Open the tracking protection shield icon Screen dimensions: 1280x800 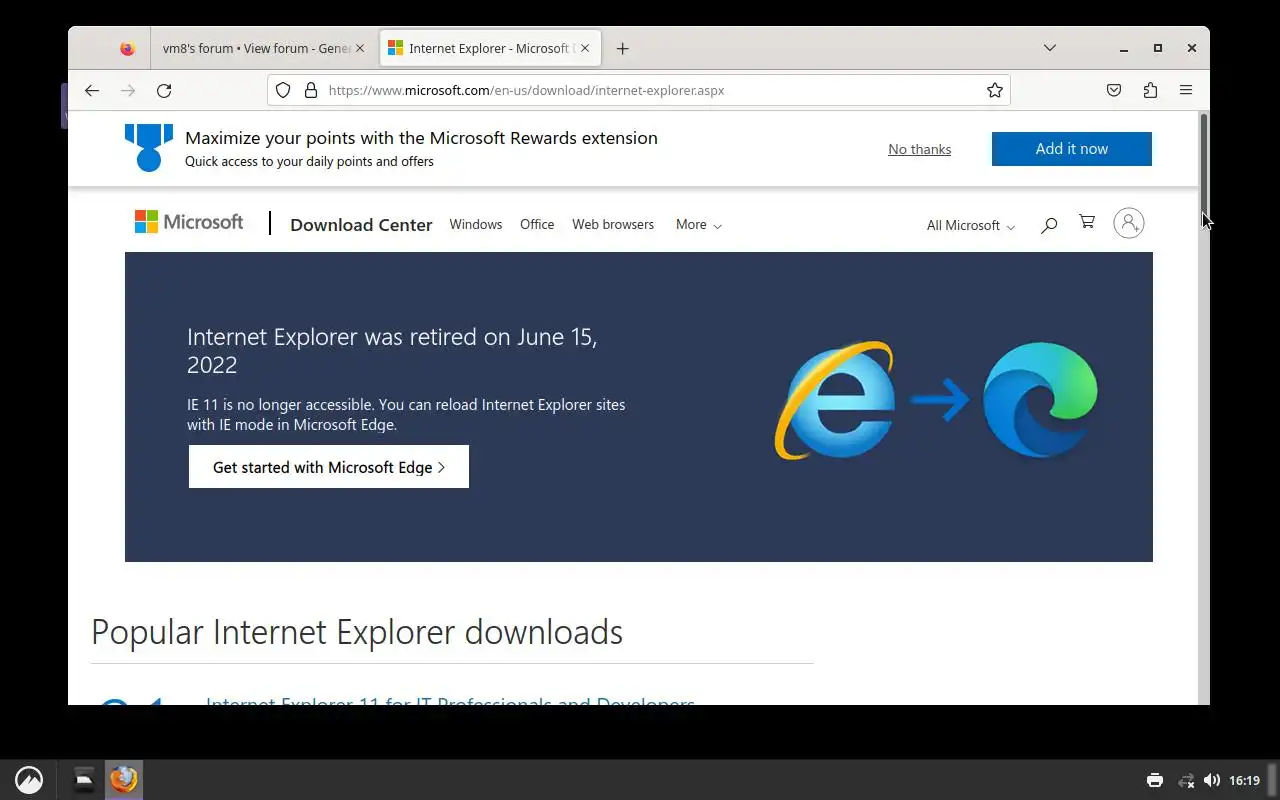tap(283, 90)
